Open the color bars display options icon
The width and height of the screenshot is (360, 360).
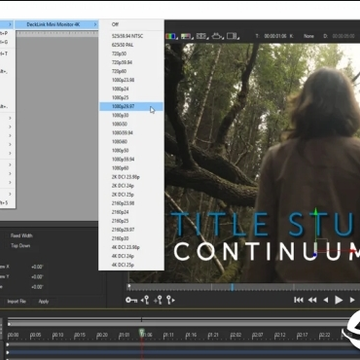coord(186,36)
